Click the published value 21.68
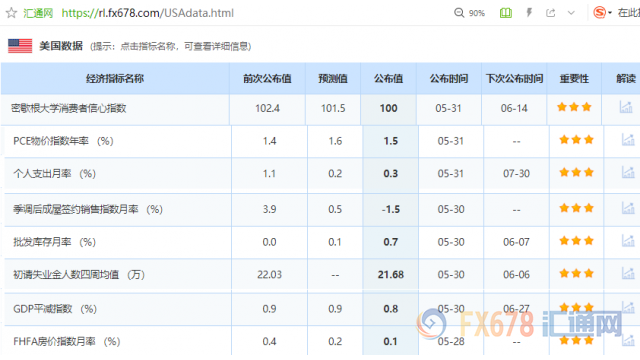 [x=391, y=275]
